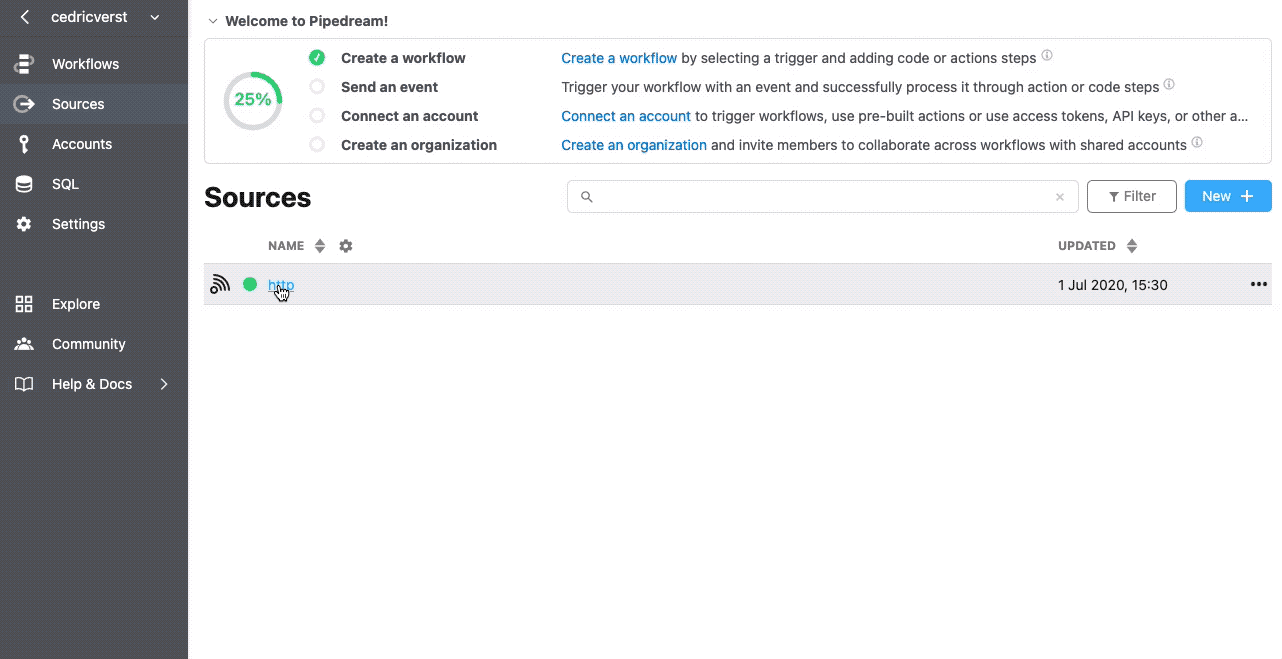
Task: Sort sources by the NAME column
Action: 319,245
